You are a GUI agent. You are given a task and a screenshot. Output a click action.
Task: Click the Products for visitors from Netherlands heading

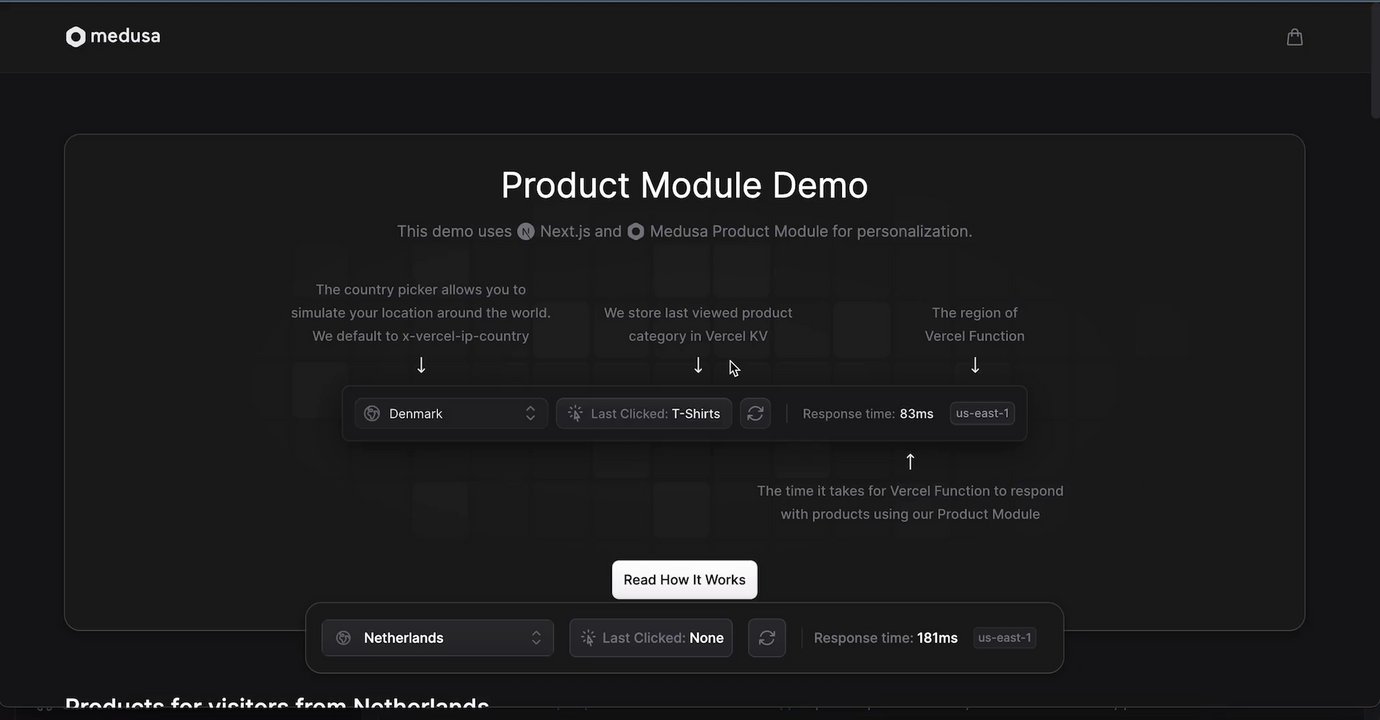(x=277, y=706)
